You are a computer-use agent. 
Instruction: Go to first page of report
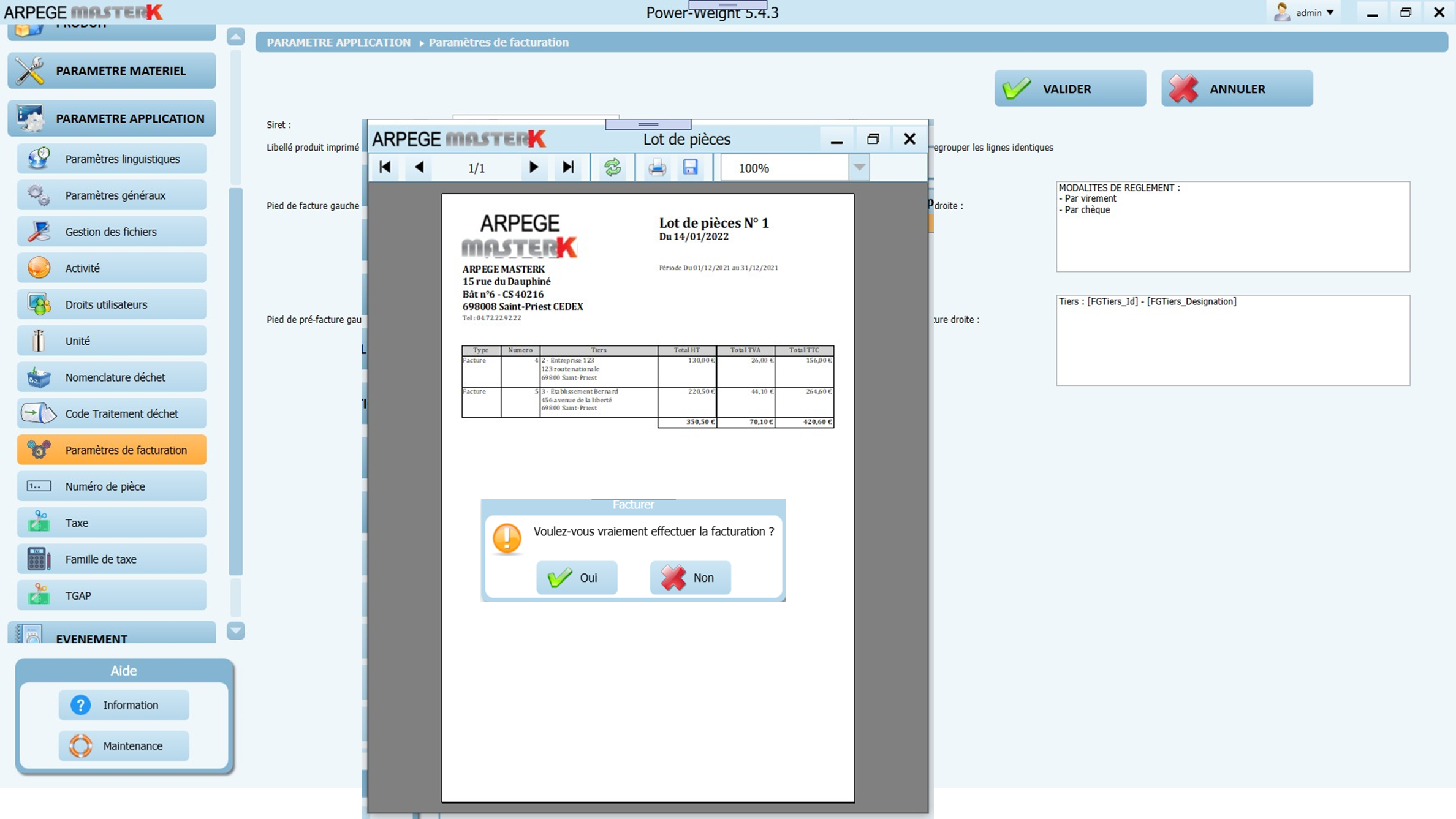(385, 167)
